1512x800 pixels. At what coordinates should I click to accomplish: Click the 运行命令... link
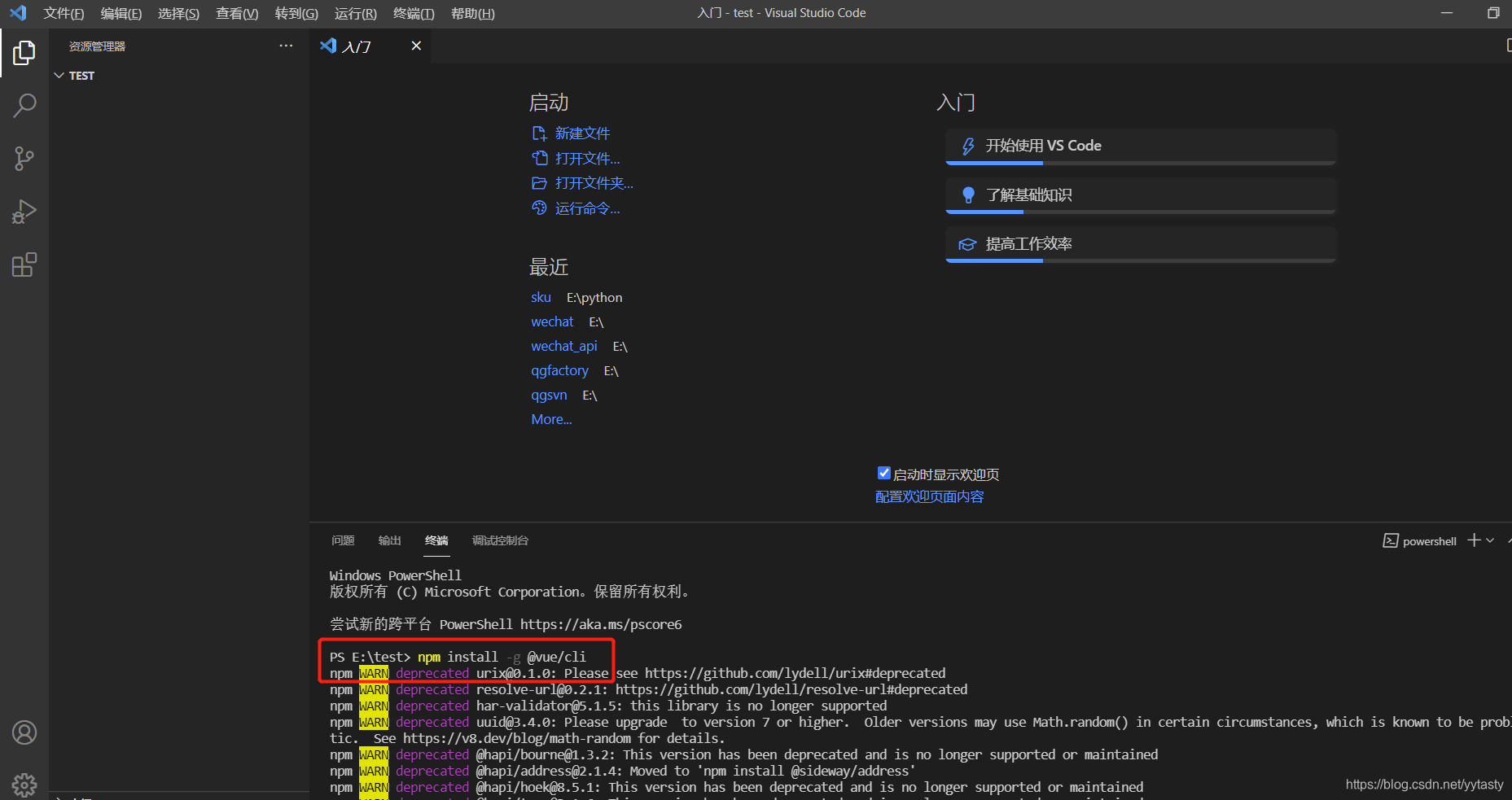pos(587,208)
